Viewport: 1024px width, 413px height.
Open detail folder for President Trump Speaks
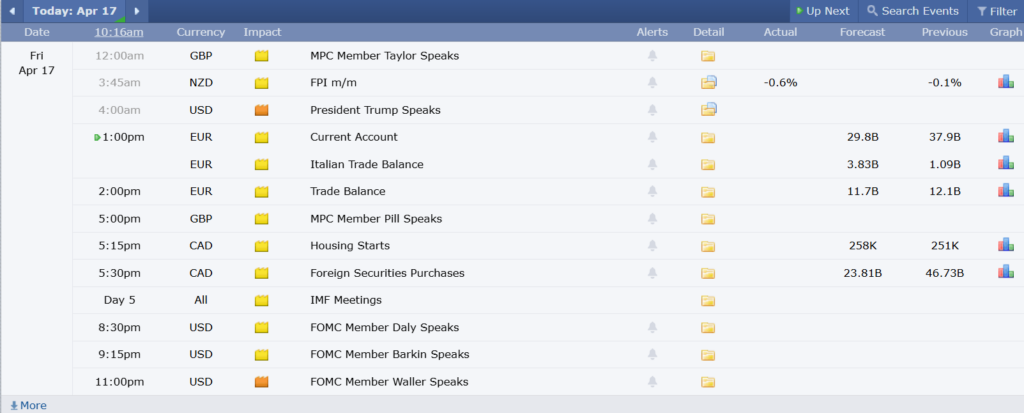pyautogui.click(x=708, y=110)
